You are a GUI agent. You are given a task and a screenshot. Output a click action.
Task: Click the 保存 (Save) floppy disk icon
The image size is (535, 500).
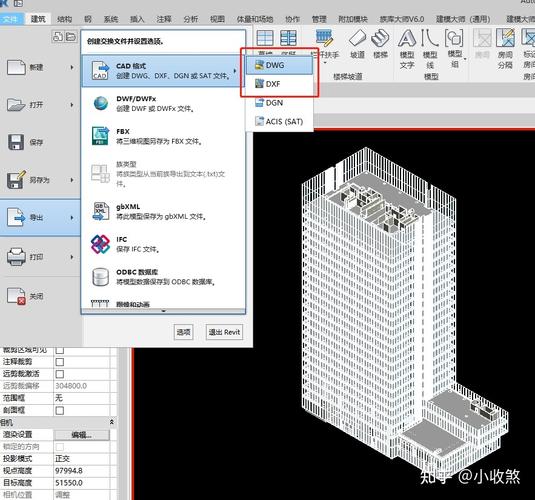pos(16,142)
